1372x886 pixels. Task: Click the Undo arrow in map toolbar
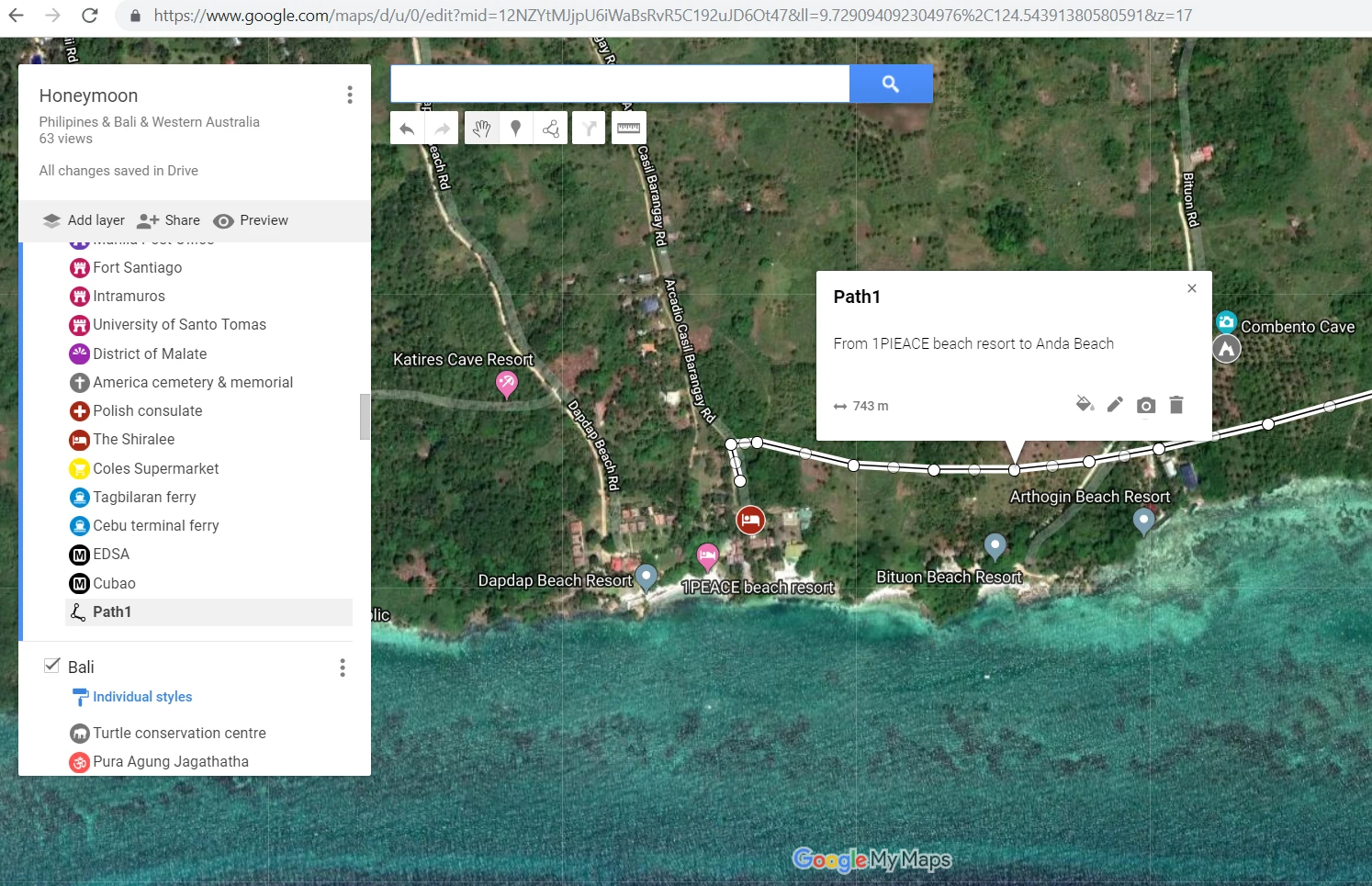407,129
